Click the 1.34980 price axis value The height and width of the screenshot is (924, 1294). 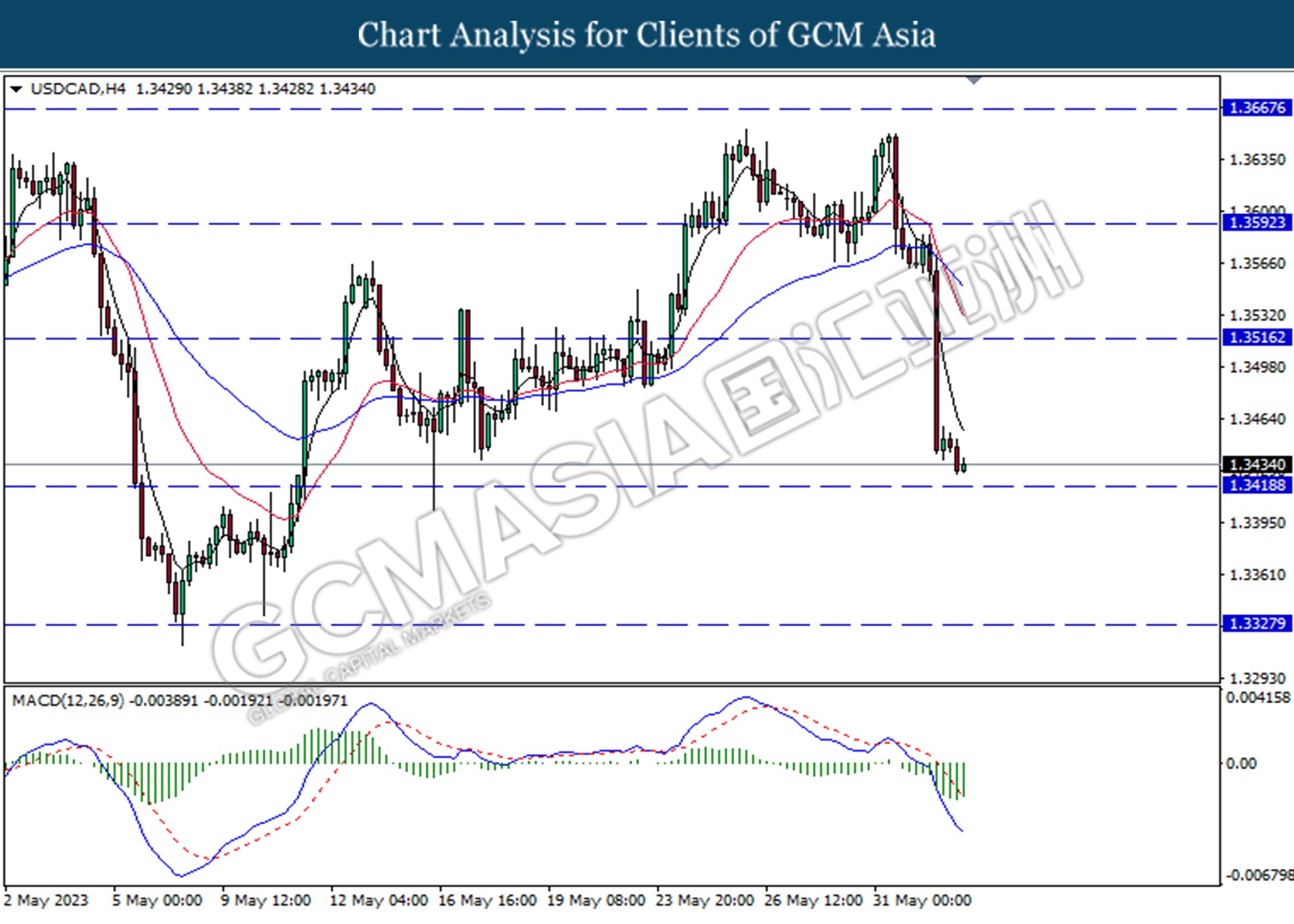pyautogui.click(x=1257, y=368)
